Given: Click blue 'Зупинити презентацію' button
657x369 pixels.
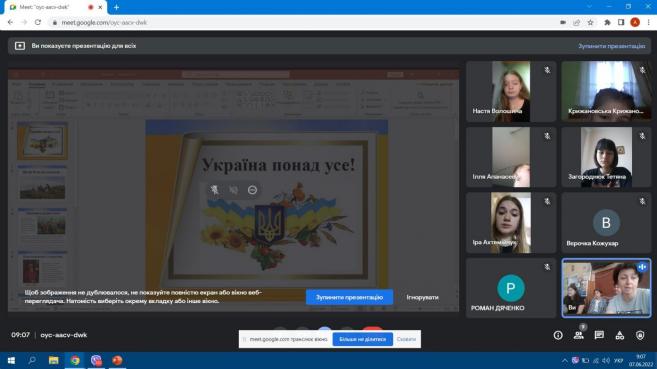Looking at the screenshot, I should (349, 297).
